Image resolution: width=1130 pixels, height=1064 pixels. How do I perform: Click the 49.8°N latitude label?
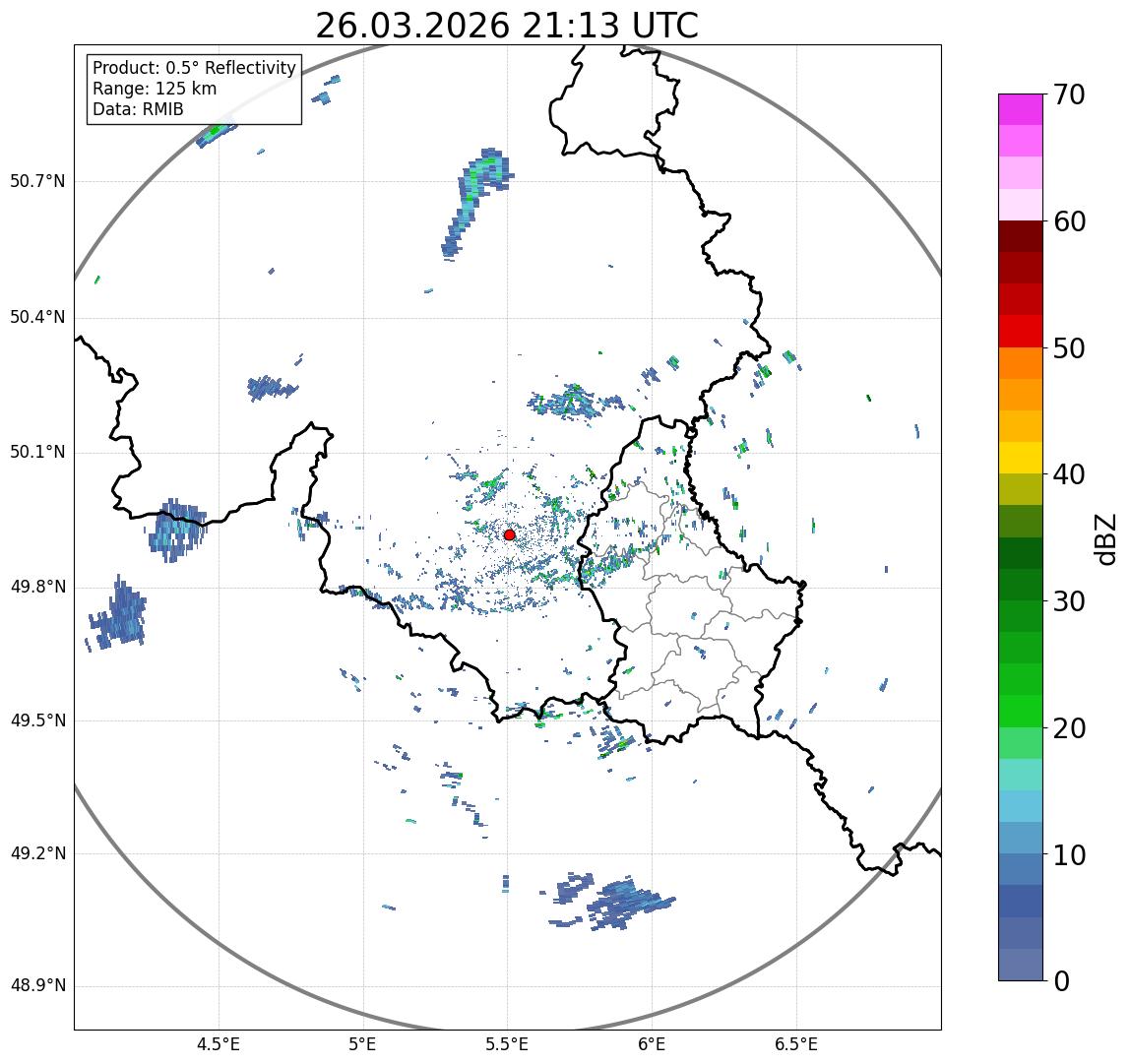coord(37,587)
